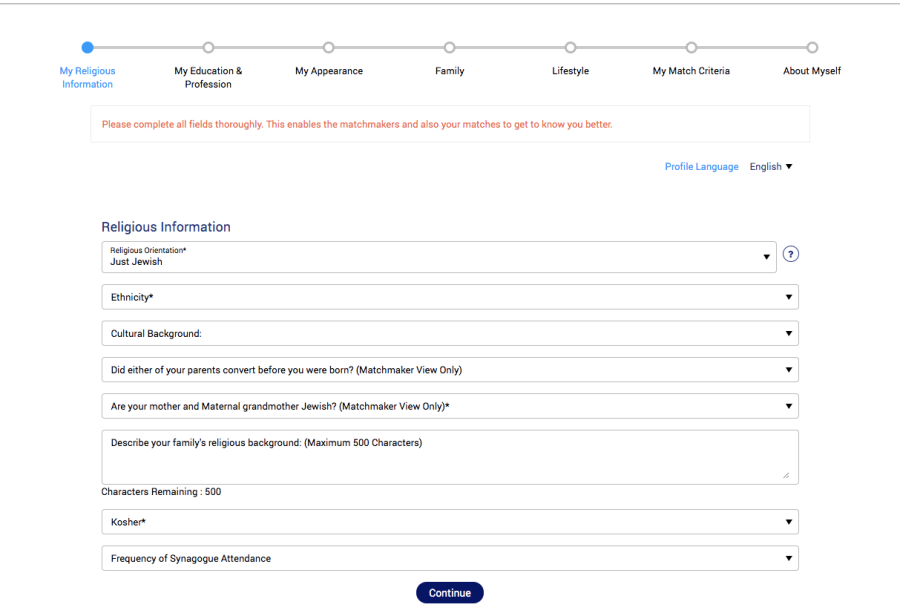The height and width of the screenshot is (616, 900).
Task: Click the Continue button
Action: pyautogui.click(x=450, y=593)
